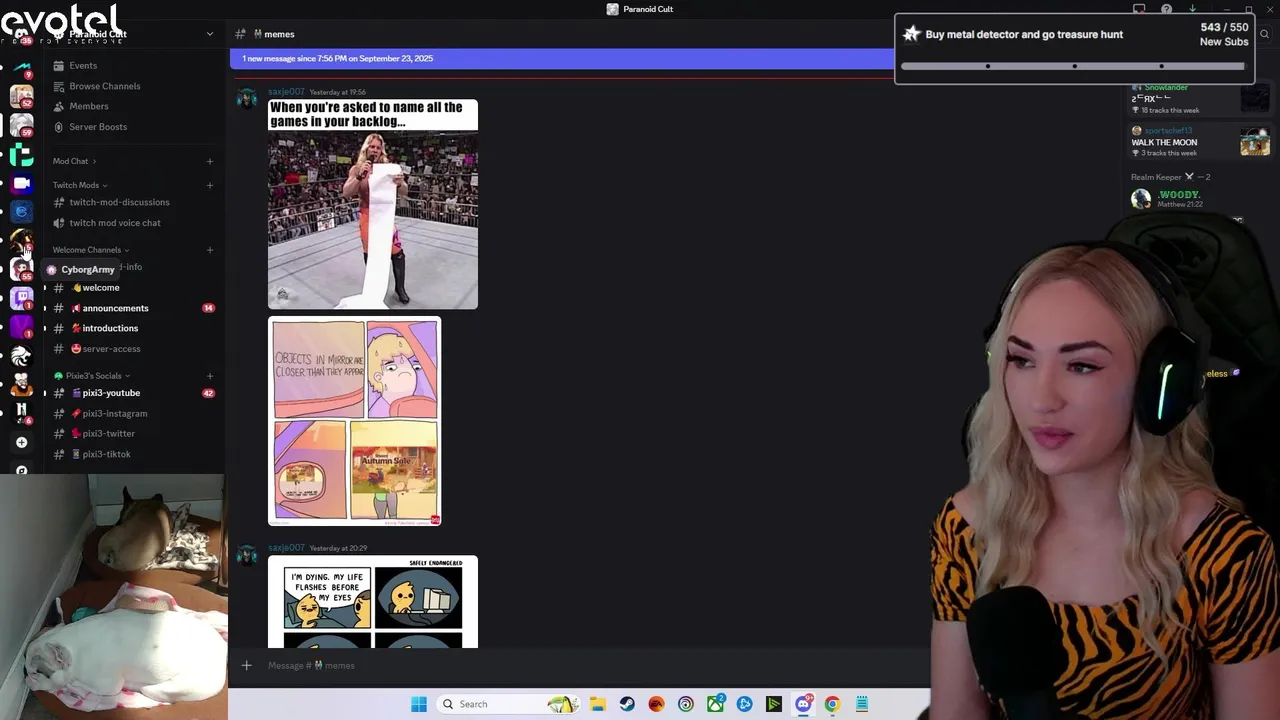1280x720 pixels.
Task: Click the message input for memes channel
Action: click(590, 666)
